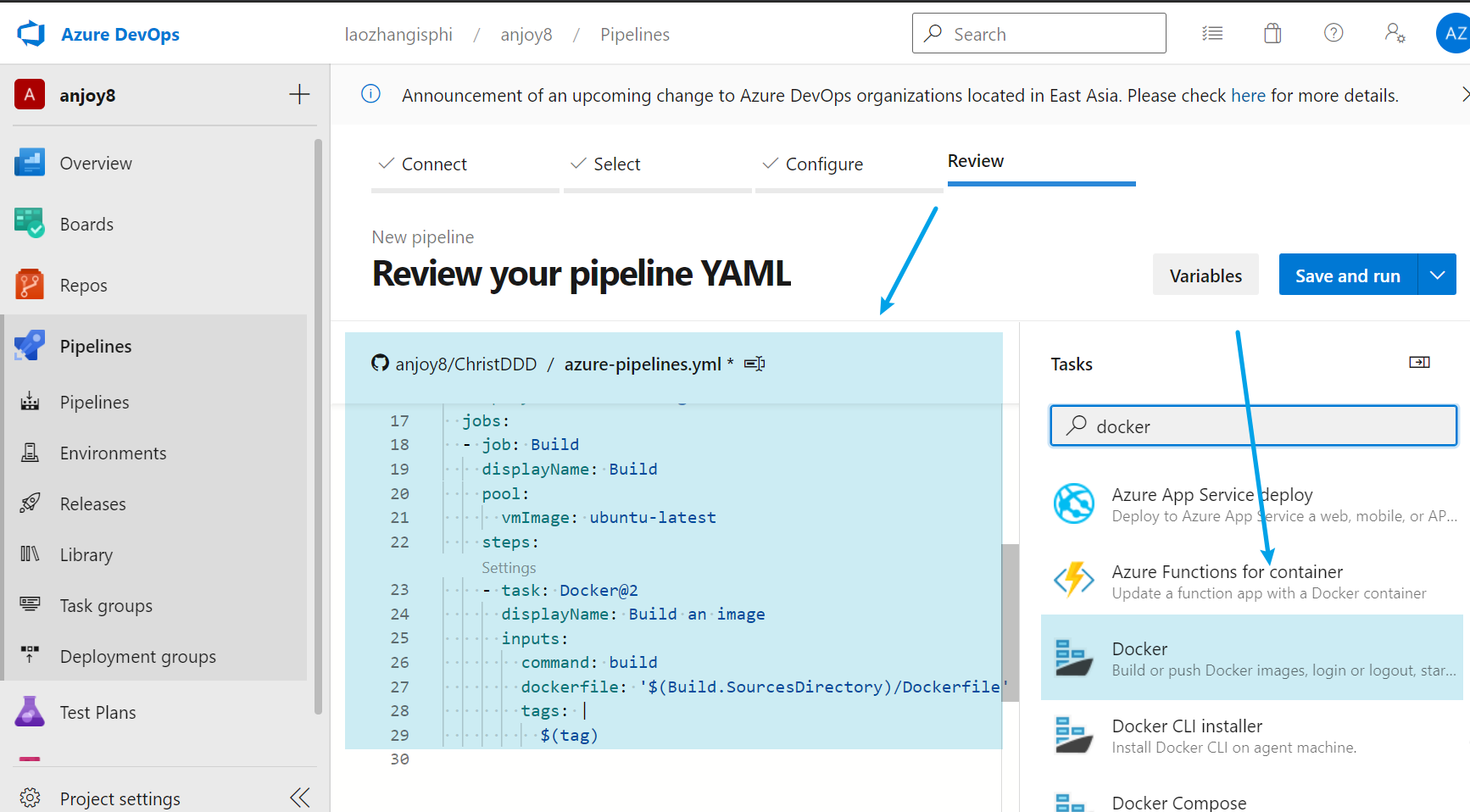Click the Releases rocket icon
The image size is (1470, 812).
(x=30, y=503)
